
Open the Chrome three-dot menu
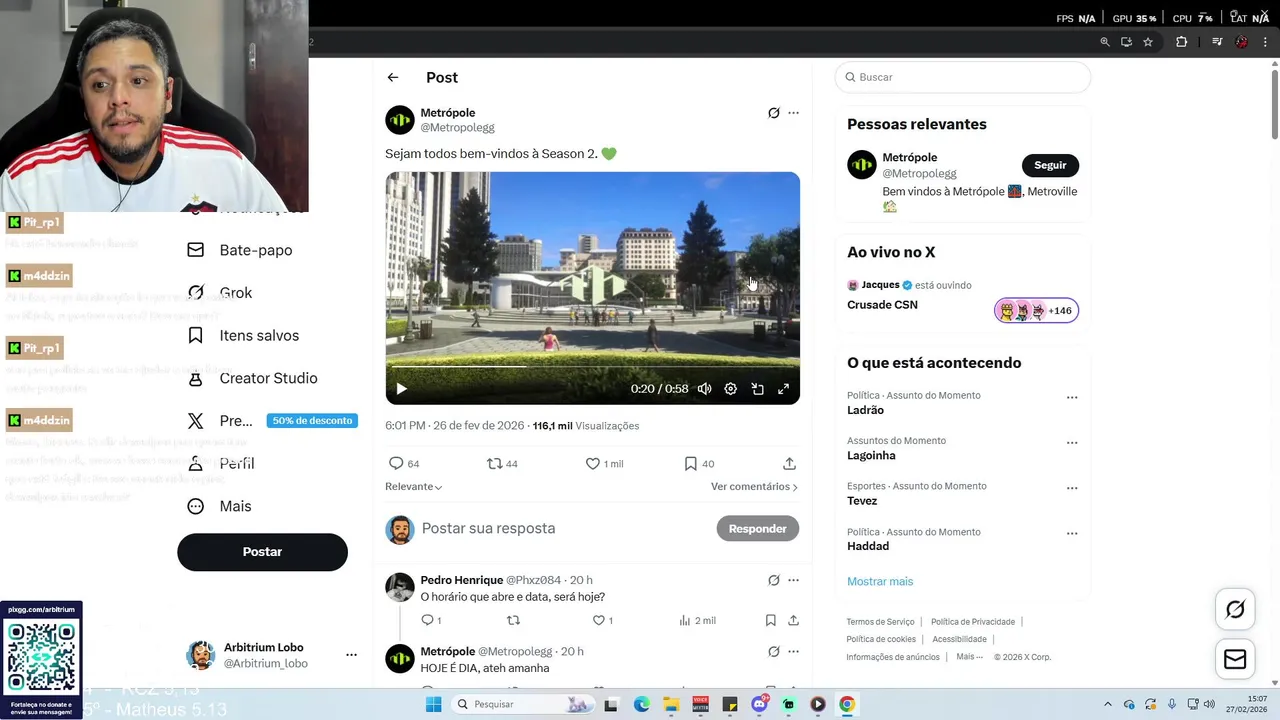[1265, 42]
